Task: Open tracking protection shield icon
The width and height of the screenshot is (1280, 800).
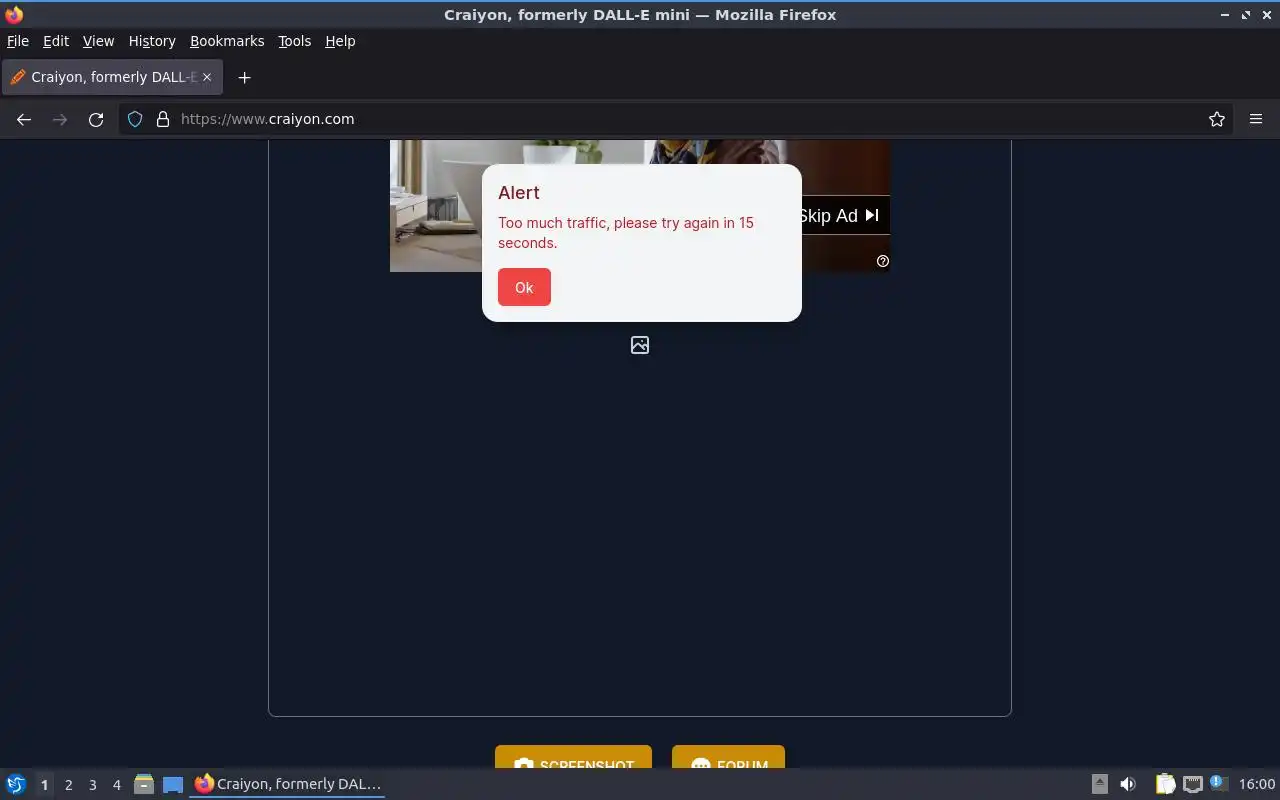Action: tap(135, 119)
